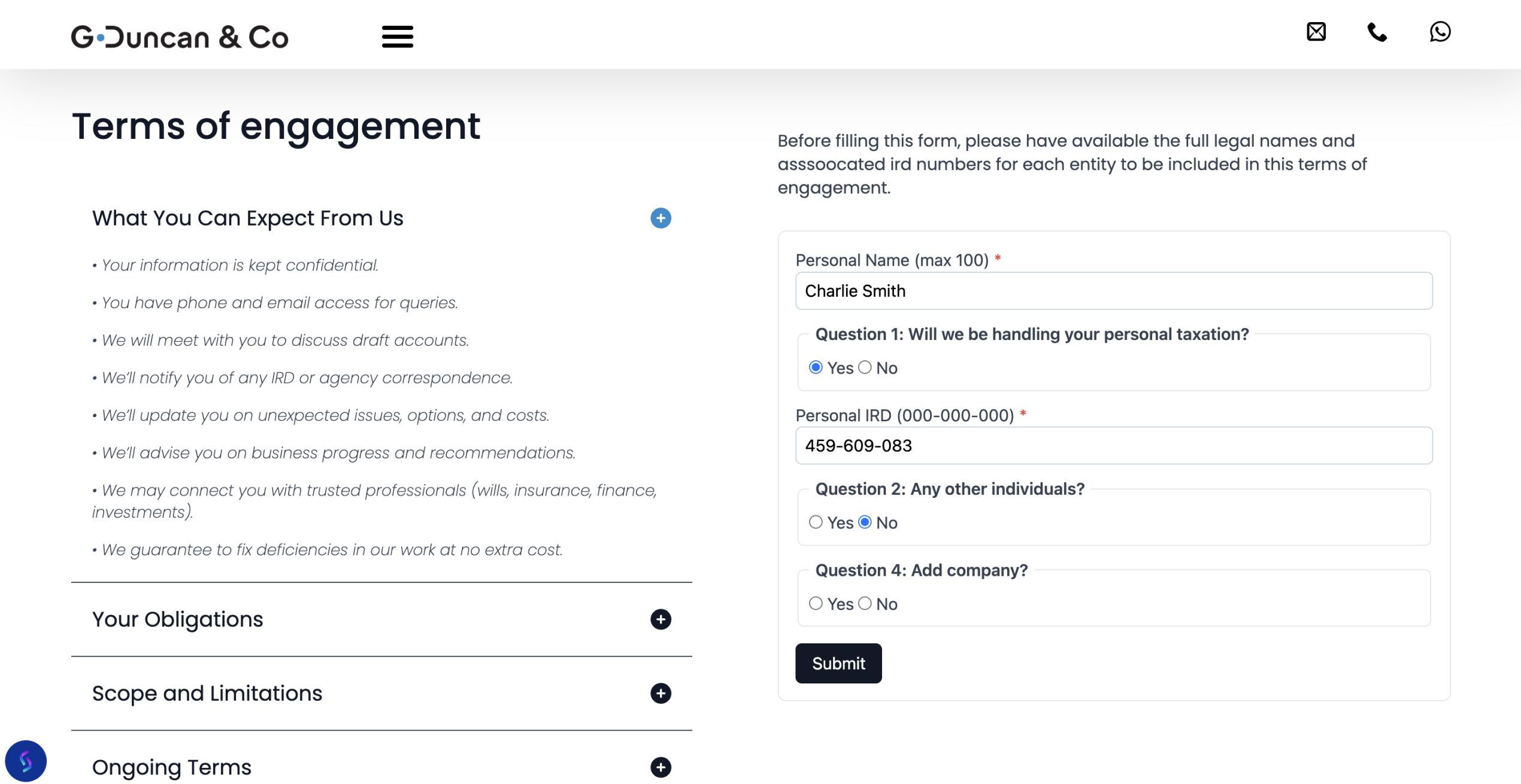Click the Personal Name input field
This screenshot has height=784, width=1521.
pos(1113,291)
